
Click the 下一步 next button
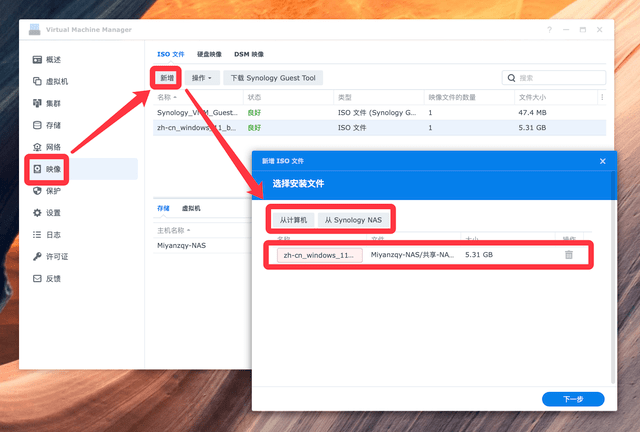[573, 399]
